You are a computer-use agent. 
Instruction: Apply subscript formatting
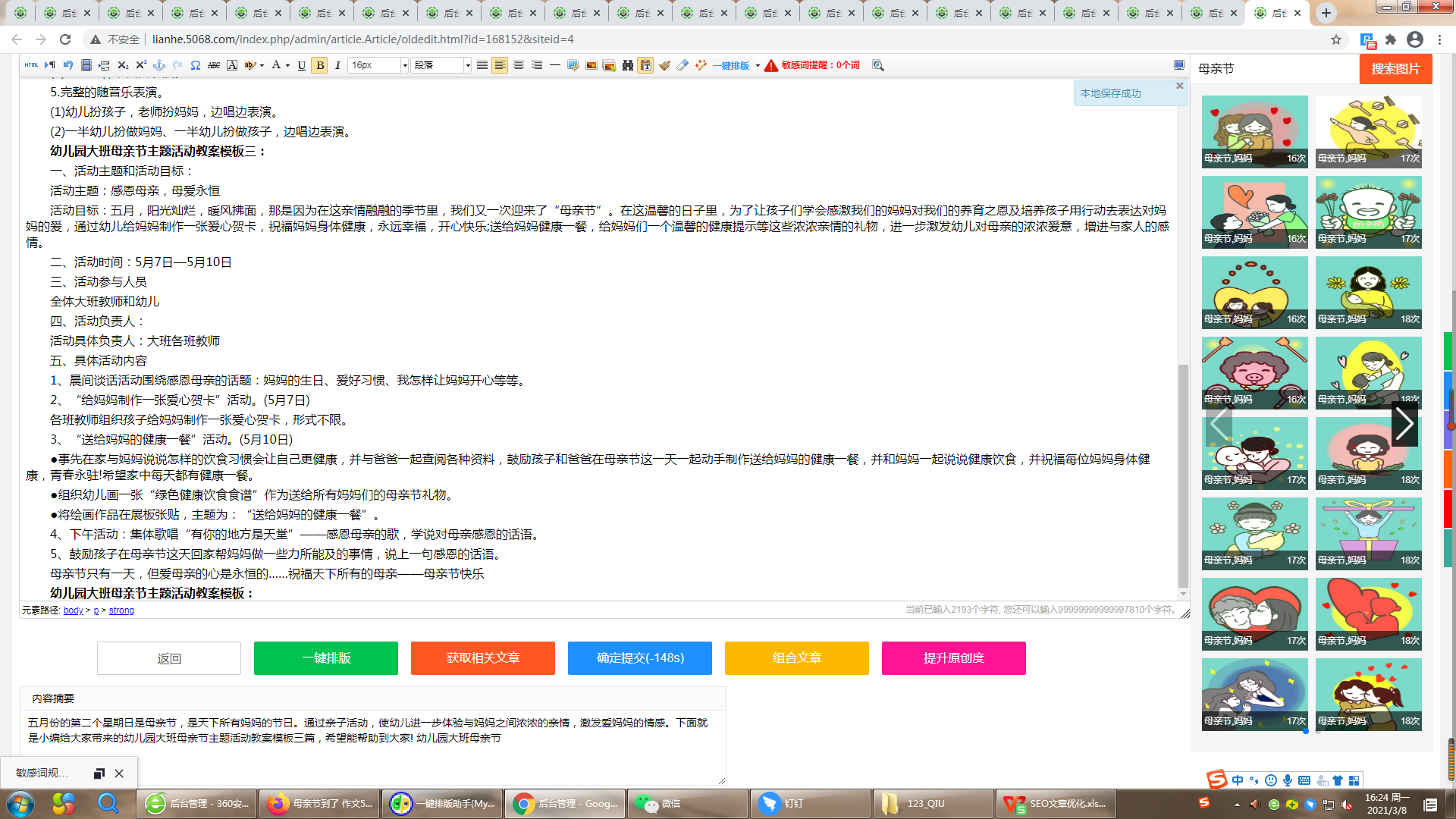123,65
